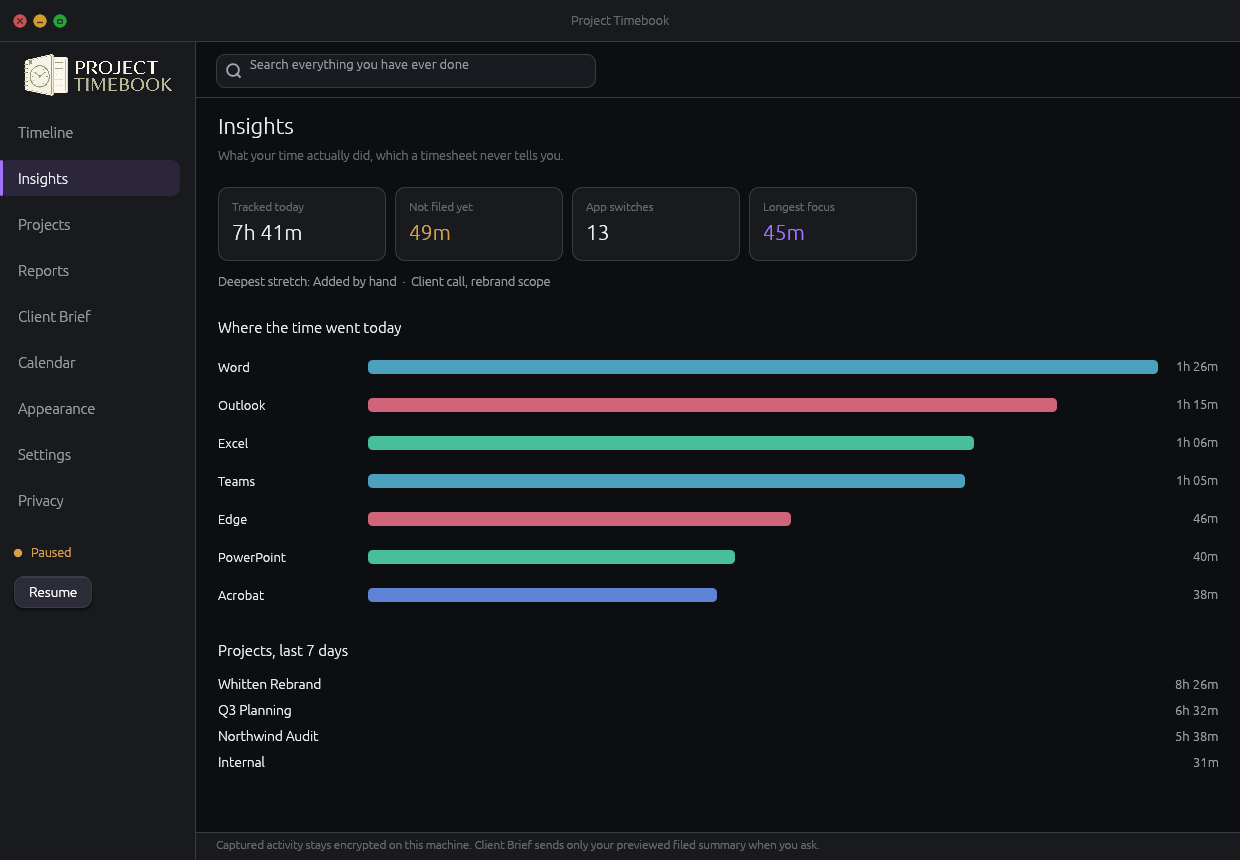This screenshot has width=1240, height=860.
Task: Click the '5h 38m' project total
Action: pos(1197,737)
